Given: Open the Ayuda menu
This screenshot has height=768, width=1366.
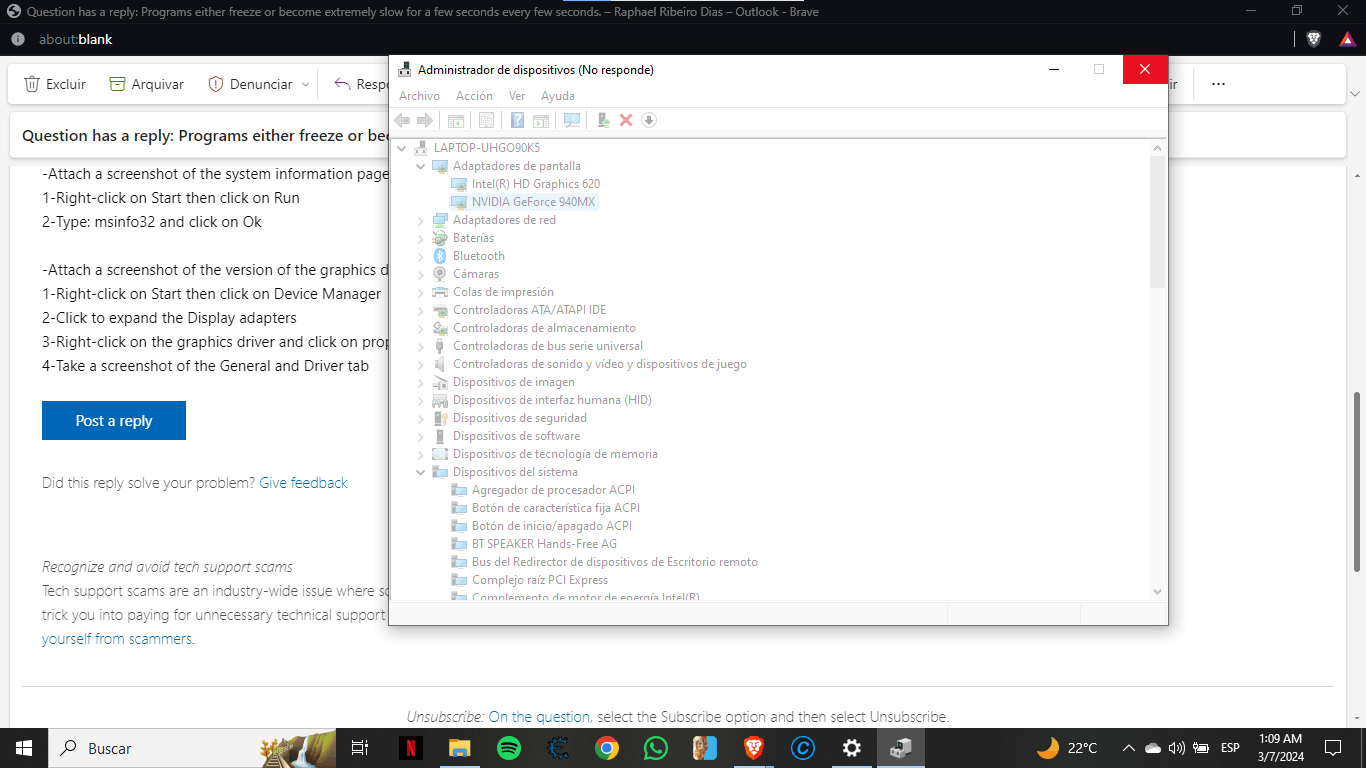Looking at the screenshot, I should click(558, 96).
